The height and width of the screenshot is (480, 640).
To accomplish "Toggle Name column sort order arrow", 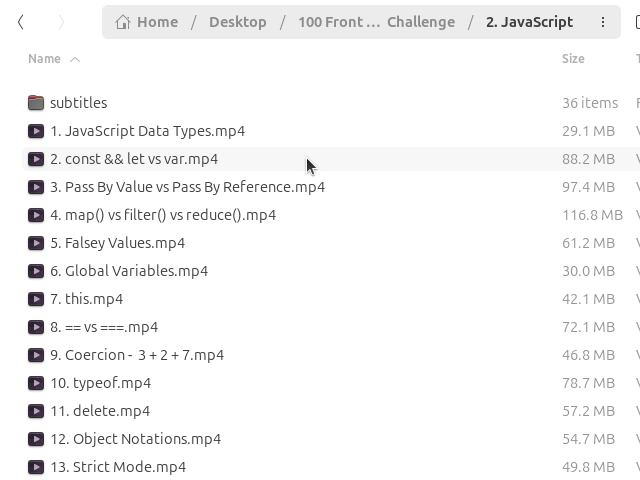I will 75,60.
